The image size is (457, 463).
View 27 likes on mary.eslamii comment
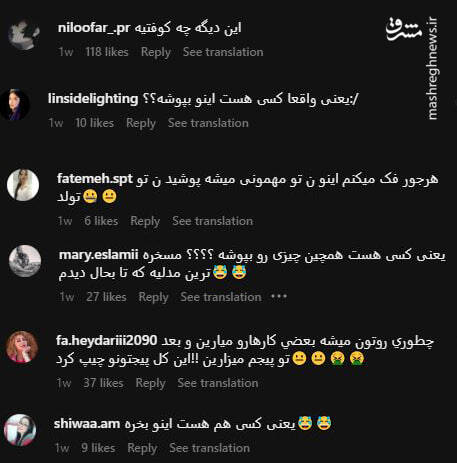[106, 297]
